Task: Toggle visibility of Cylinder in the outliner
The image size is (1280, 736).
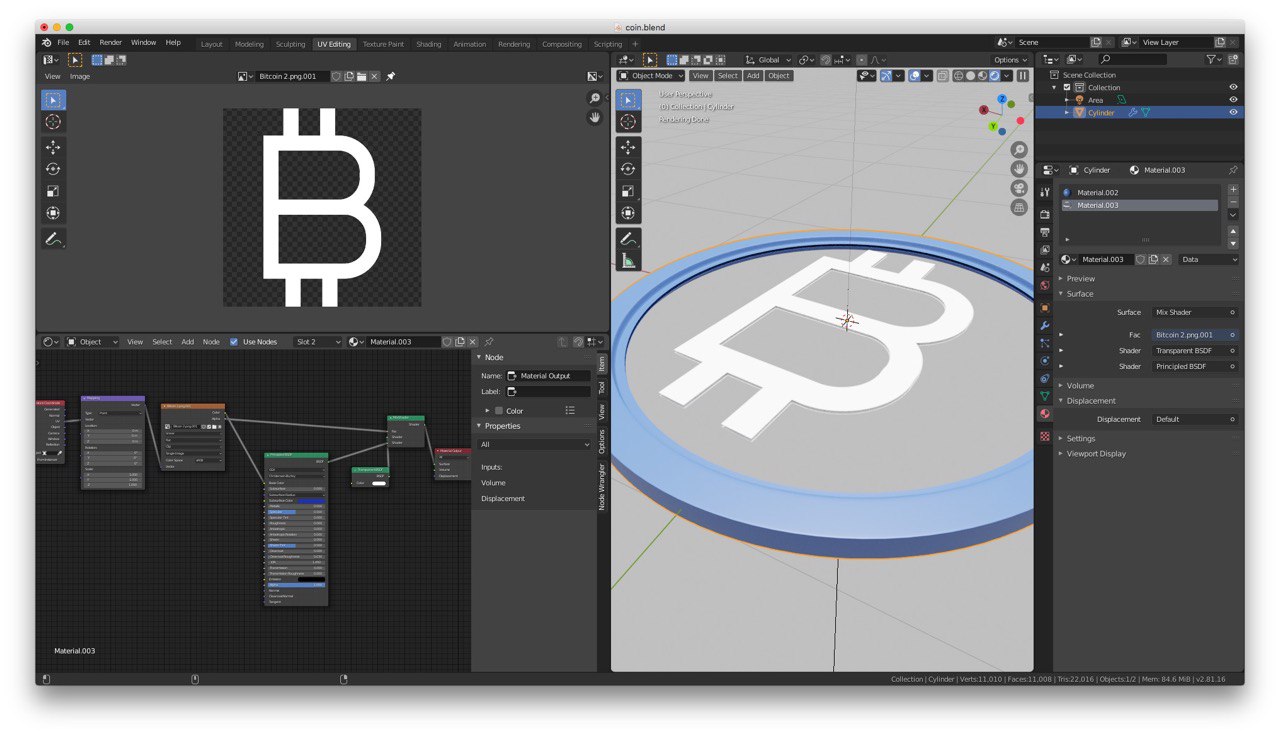Action: click(1233, 112)
